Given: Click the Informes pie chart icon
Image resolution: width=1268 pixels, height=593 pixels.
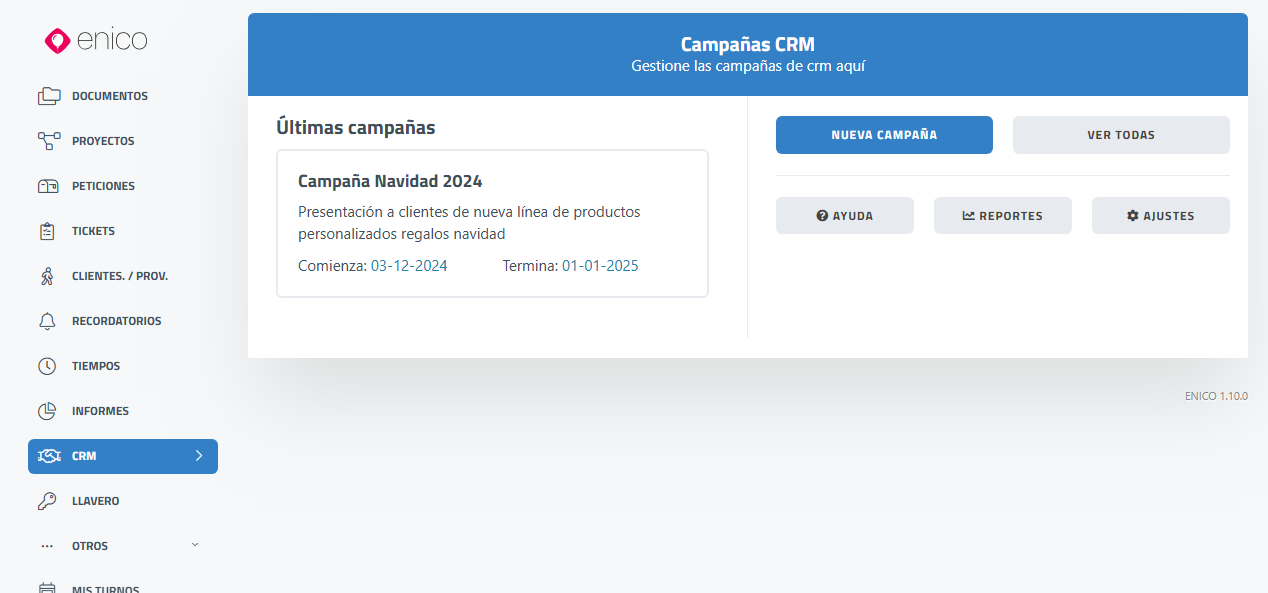Looking at the screenshot, I should [48, 411].
